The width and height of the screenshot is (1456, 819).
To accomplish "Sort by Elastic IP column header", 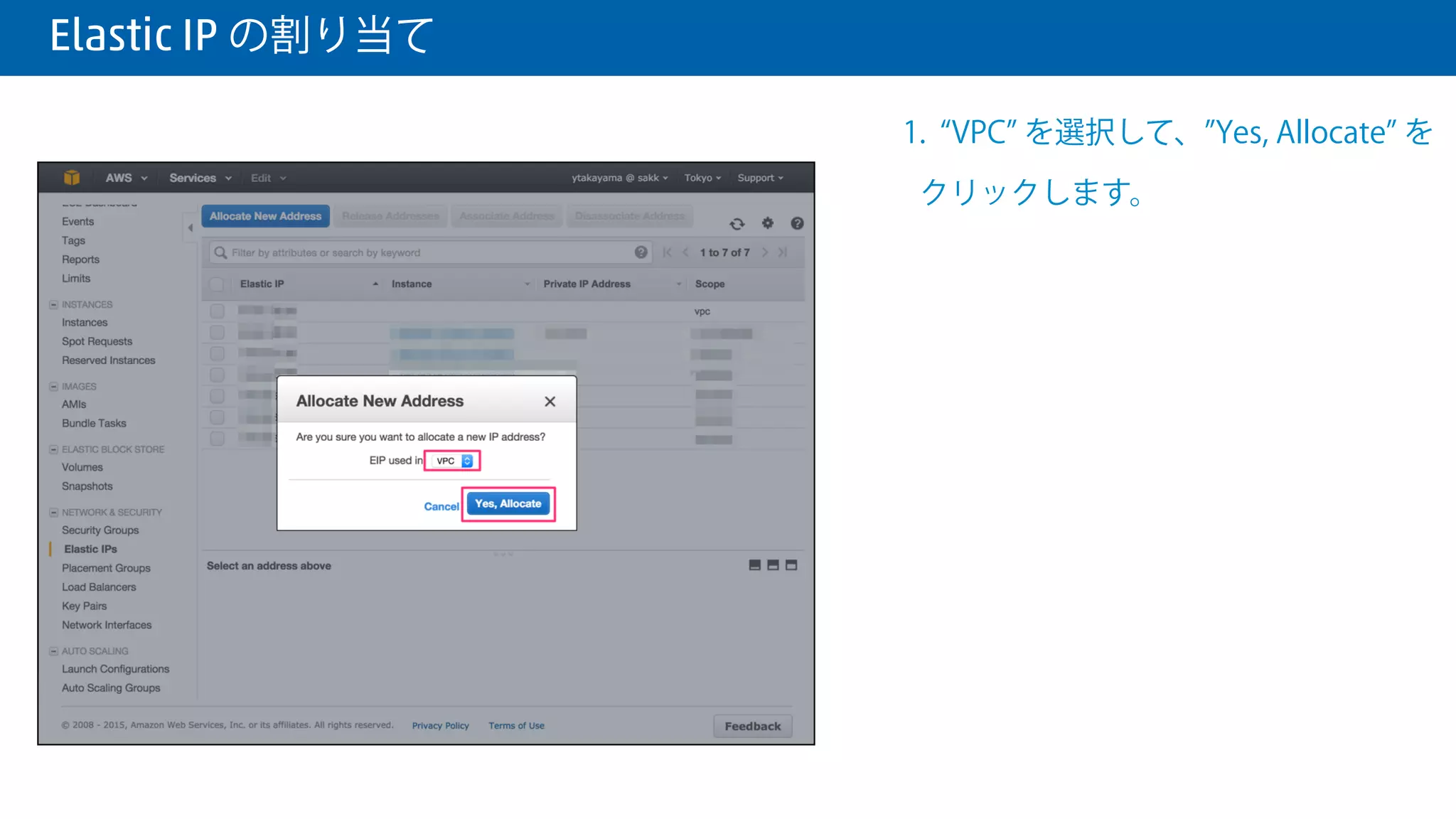I will point(262,284).
